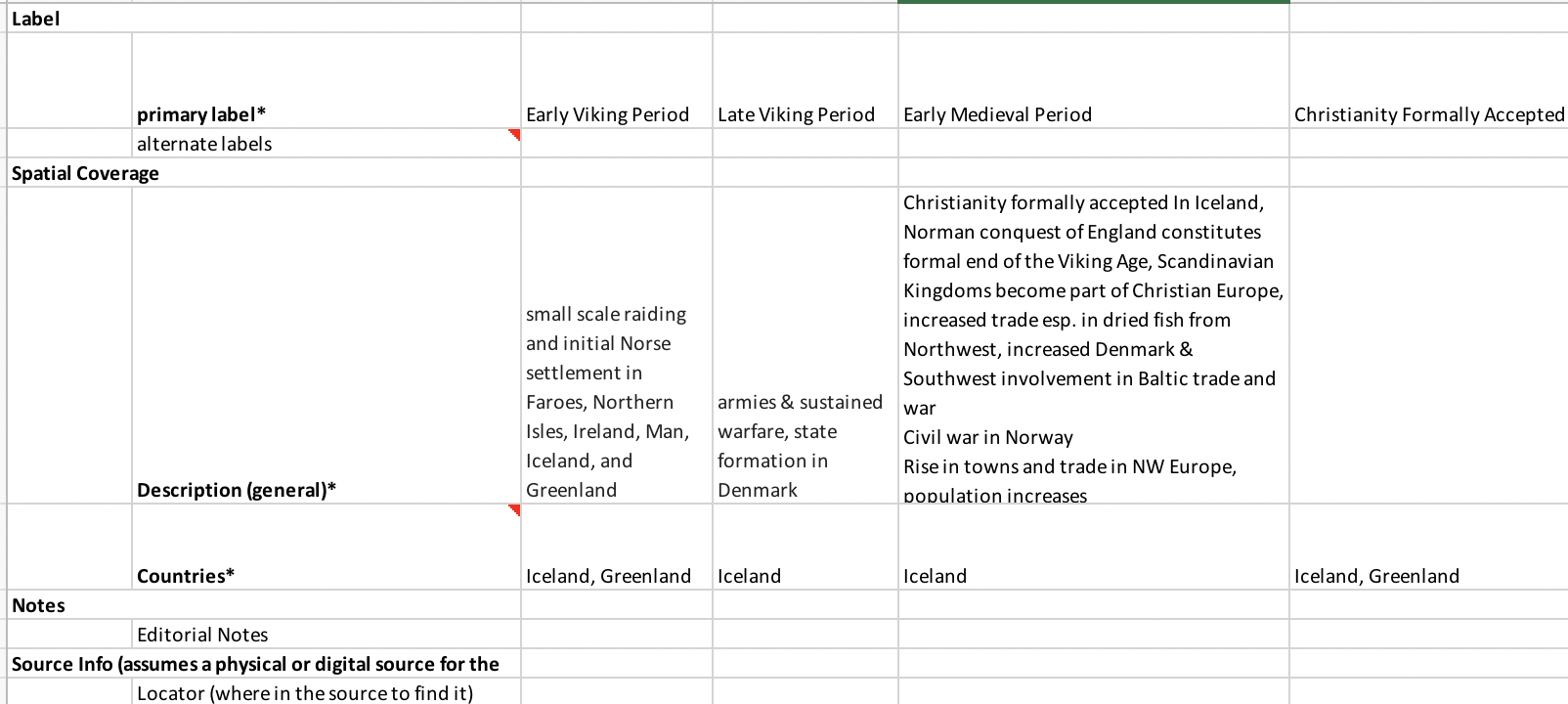Click the 'Description (general)*' cell
Screen dimensions: 1568x704
(x=327, y=345)
